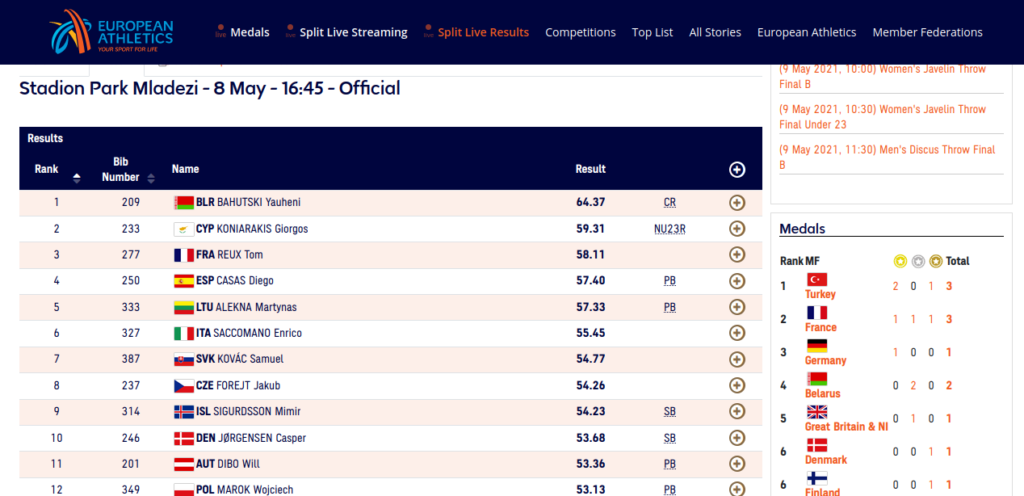Viewport: 1024px width, 496px height.
Task: Sort results by Bib Number arrows
Action: 151,178
